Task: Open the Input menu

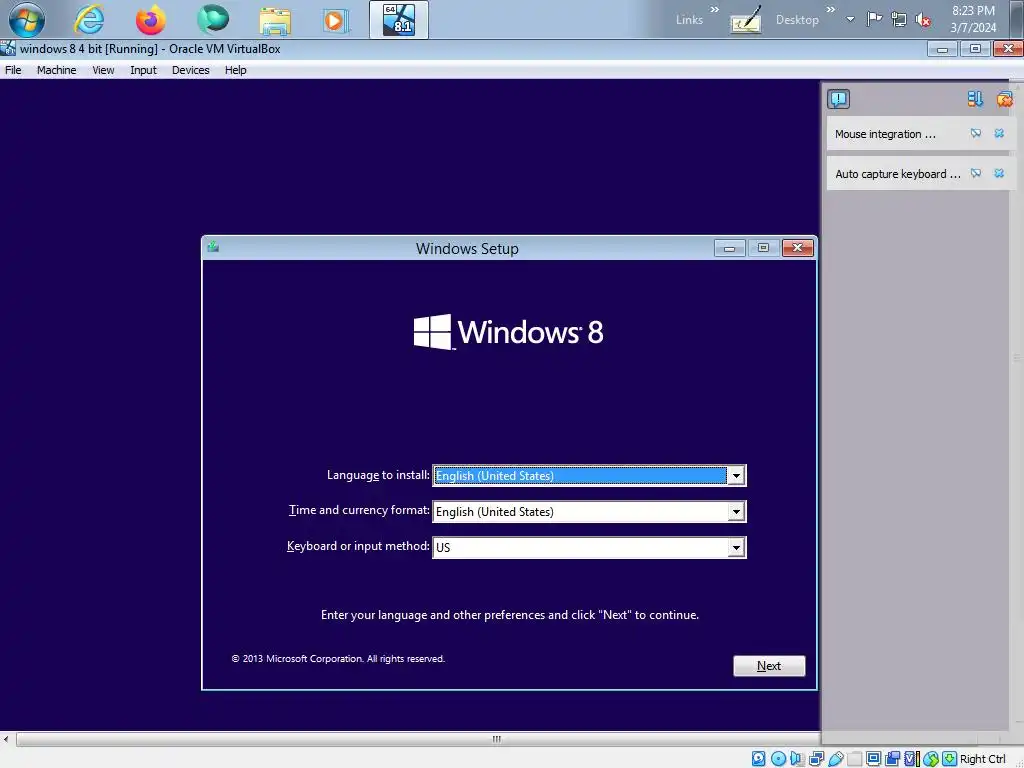Action: [x=143, y=70]
